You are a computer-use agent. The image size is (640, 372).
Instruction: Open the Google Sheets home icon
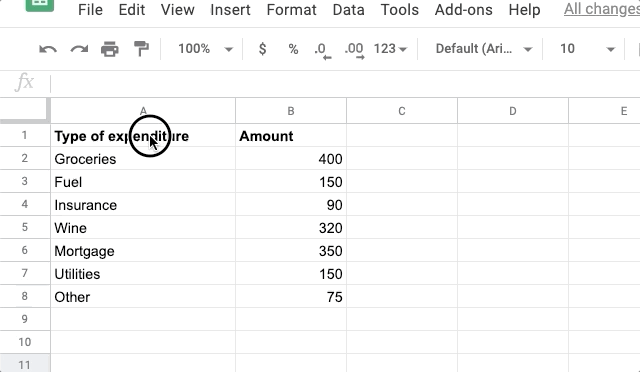coord(40,4)
